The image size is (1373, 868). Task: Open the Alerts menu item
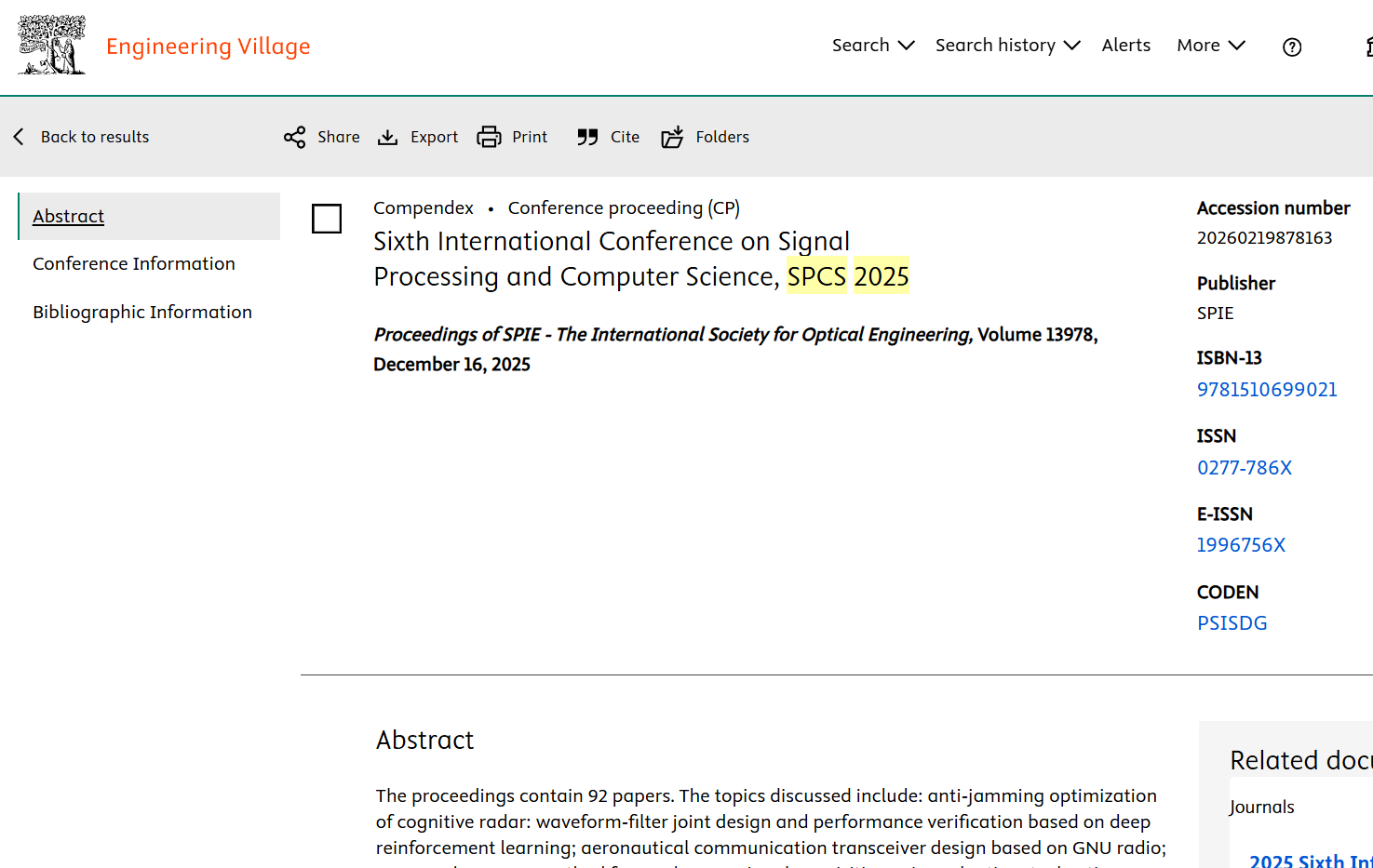pos(1126,46)
